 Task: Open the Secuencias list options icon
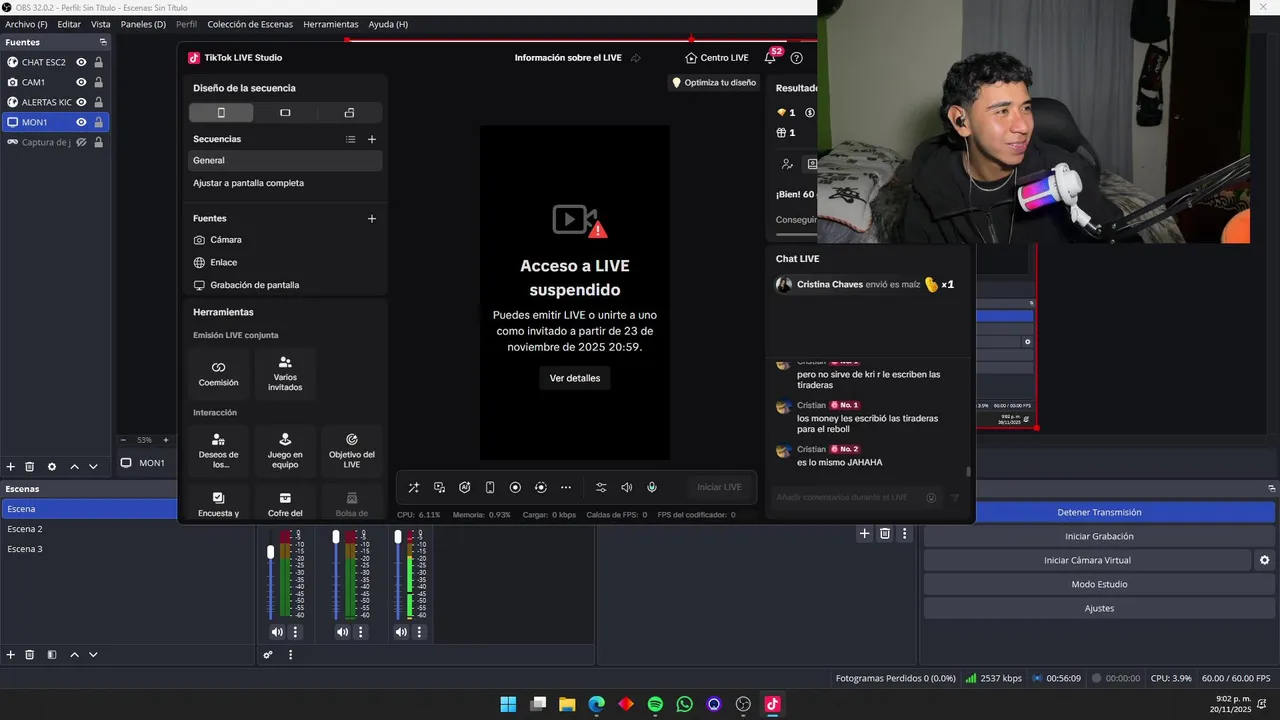(350, 139)
